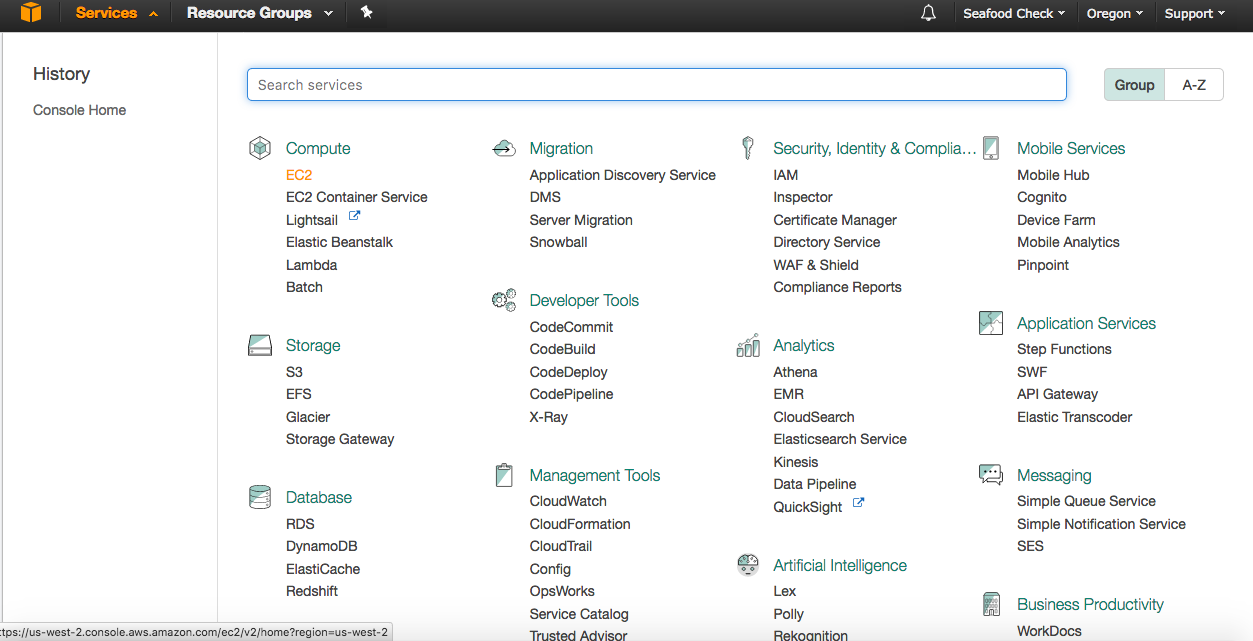Click the Security, Identity & Compliance heading
The image size is (1253, 641).
875,148
